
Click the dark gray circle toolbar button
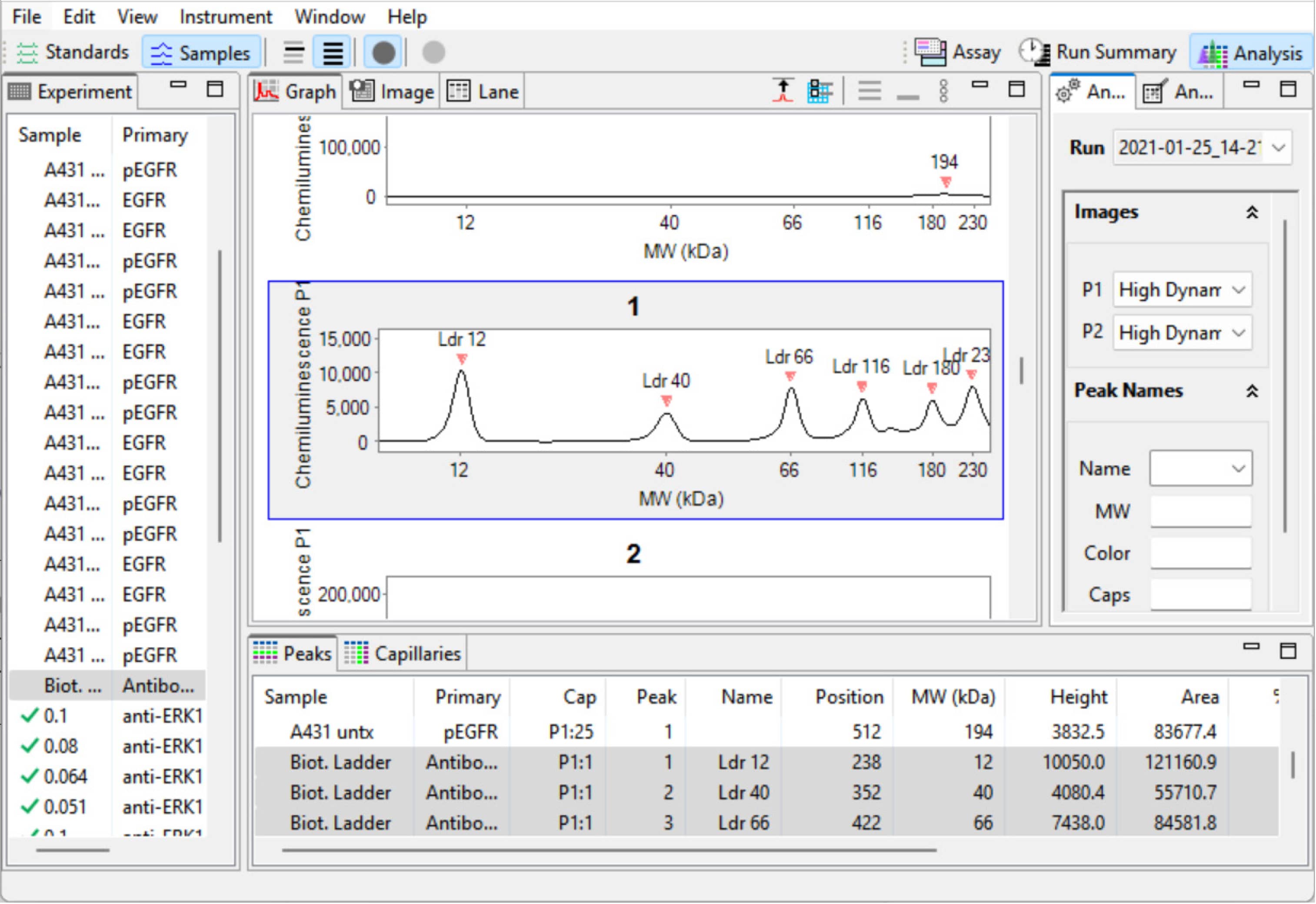(x=383, y=53)
